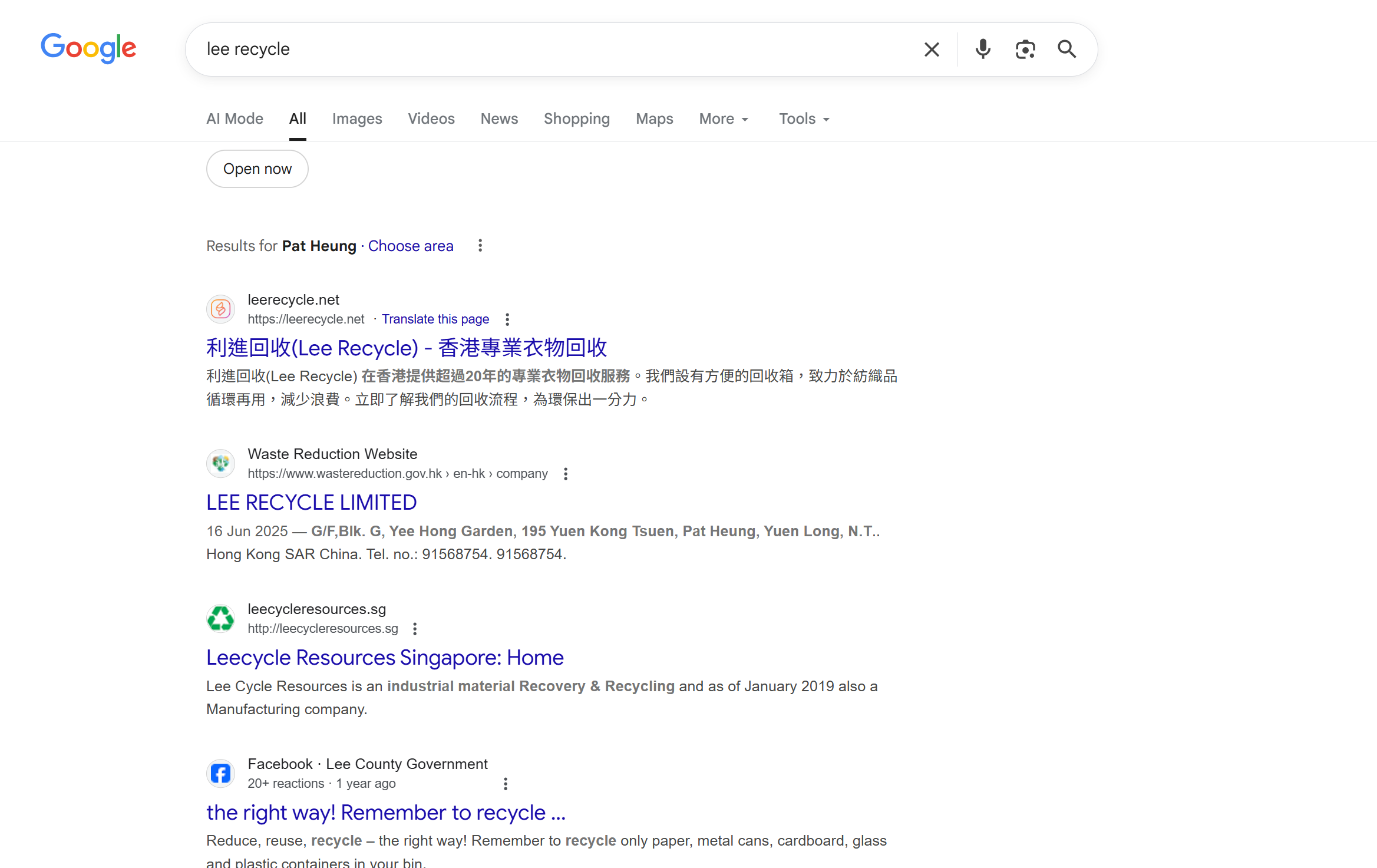1377x868 pixels.
Task: Open the More options dropdown
Action: pyautogui.click(x=723, y=118)
